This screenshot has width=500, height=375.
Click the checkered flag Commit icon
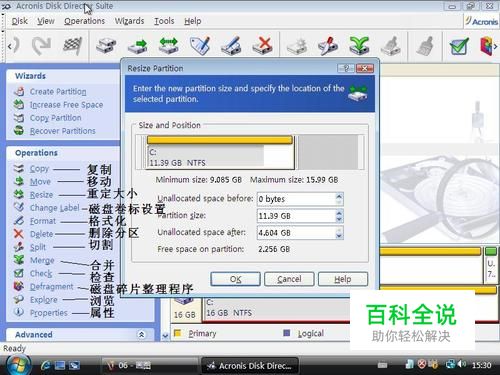tap(72, 46)
